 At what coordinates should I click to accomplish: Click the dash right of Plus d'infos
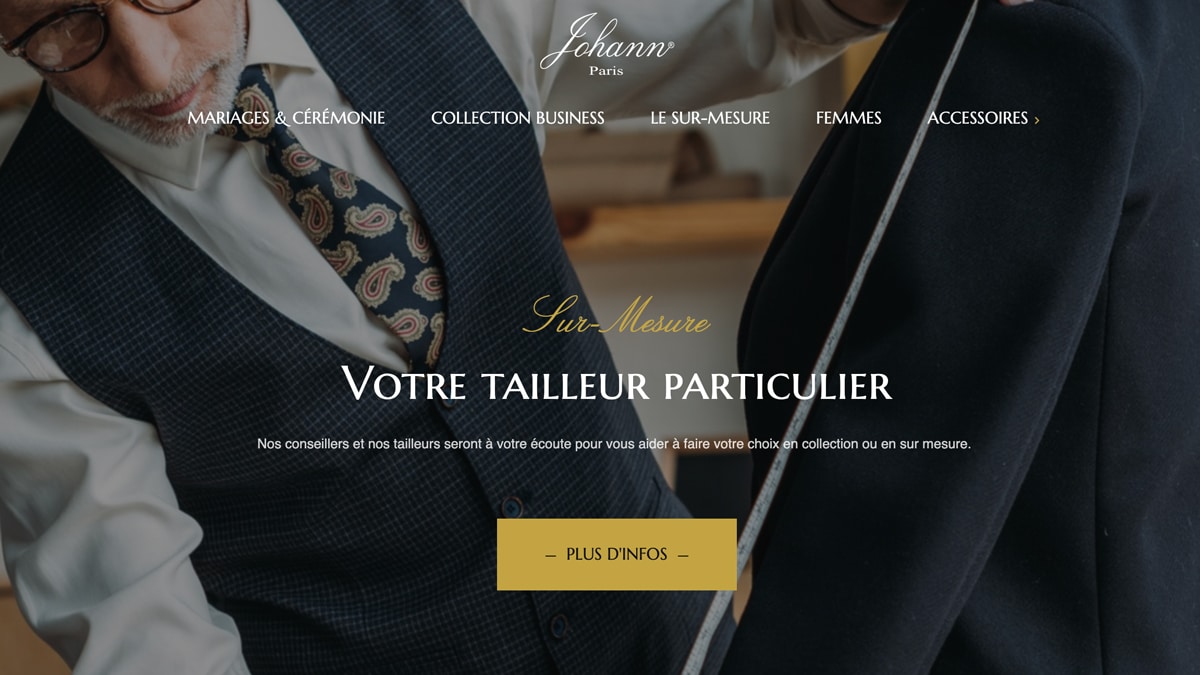tap(683, 555)
